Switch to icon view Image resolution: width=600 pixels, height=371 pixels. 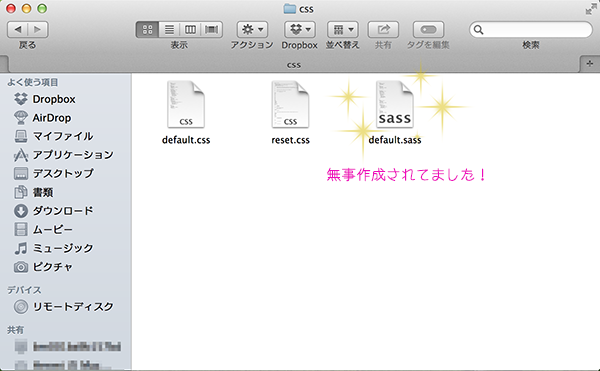[147, 29]
